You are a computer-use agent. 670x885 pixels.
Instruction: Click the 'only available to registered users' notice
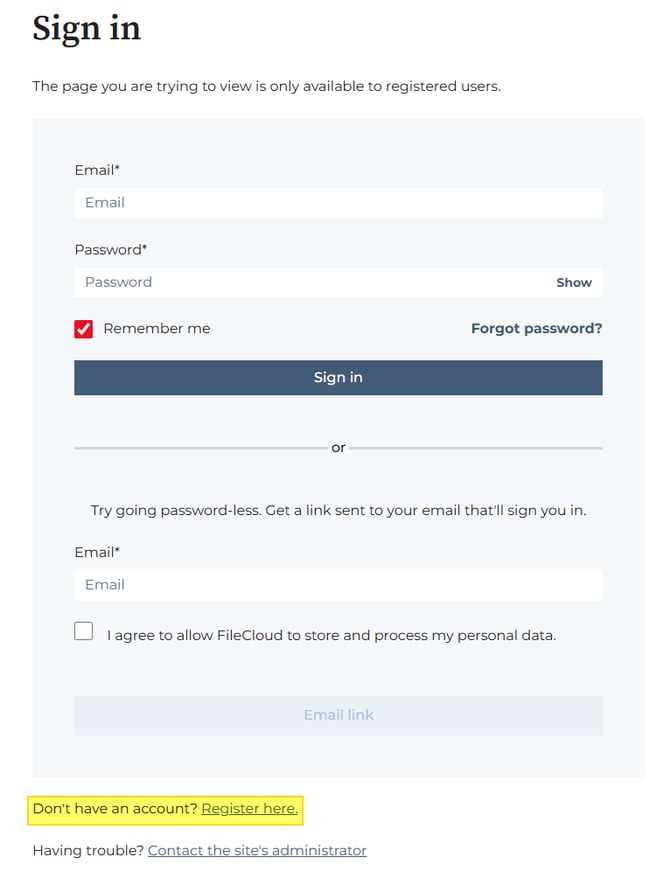pyautogui.click(x=266, y=86)
